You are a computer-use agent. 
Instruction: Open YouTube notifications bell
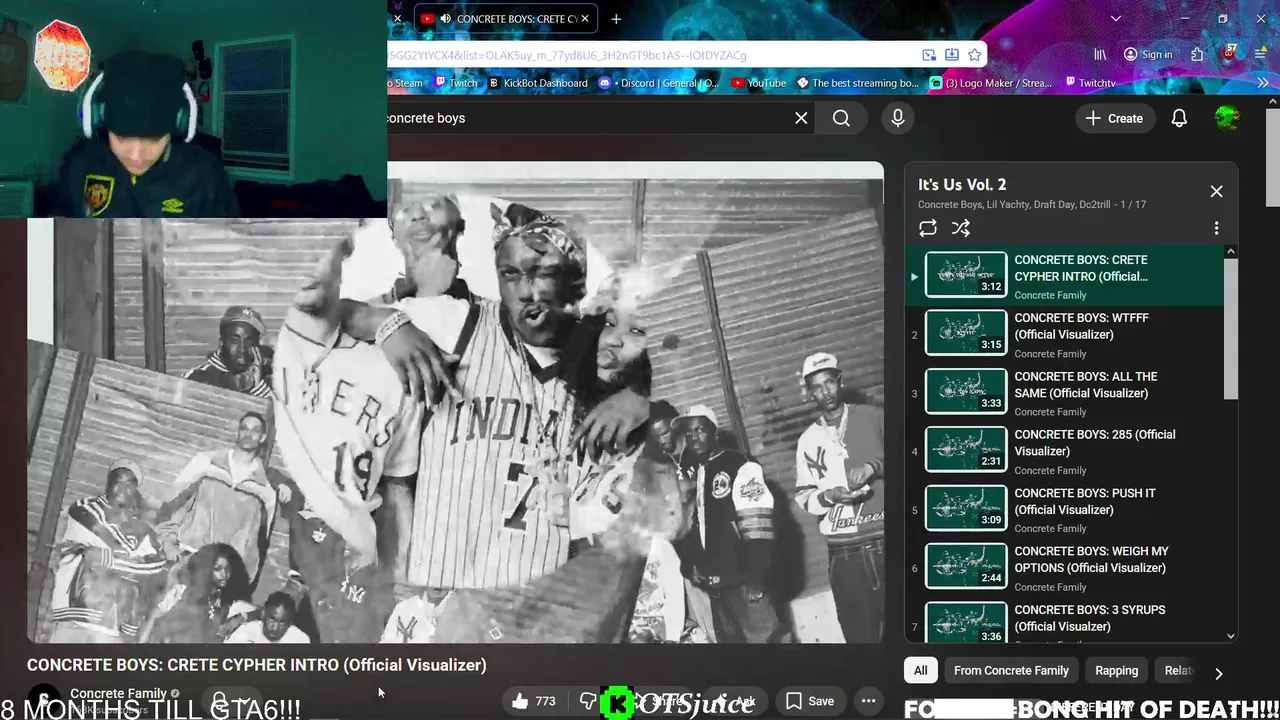[1179, 118]
